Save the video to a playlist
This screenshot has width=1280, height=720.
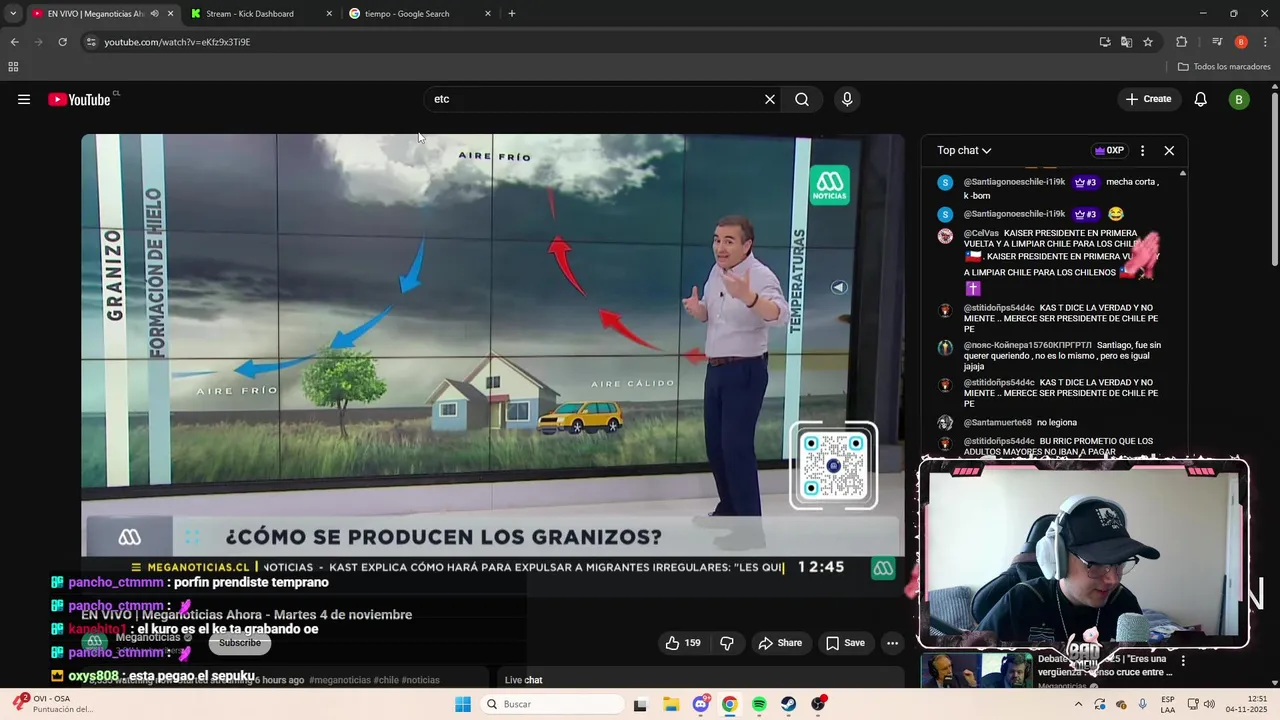(845, 643)
